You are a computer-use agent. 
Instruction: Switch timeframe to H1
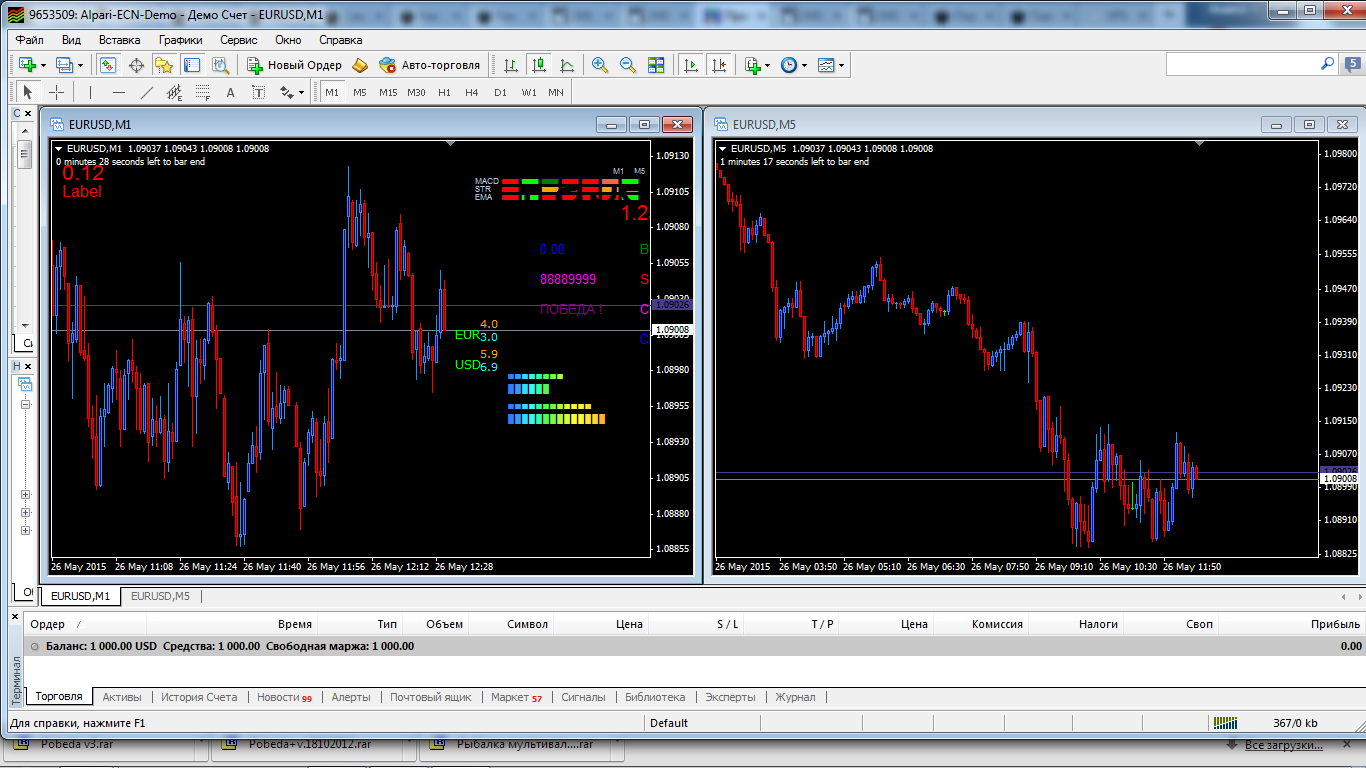coord(444,92)
